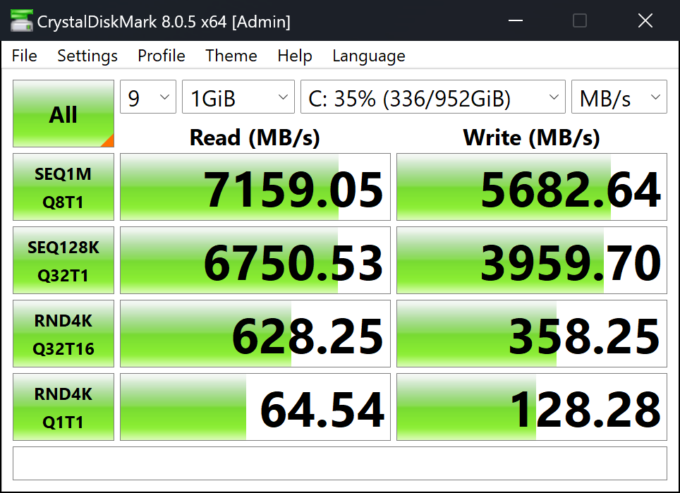Expand the unit dropdown showing MB/s
This screenshot has height=493, width=680.
(619, 97)
